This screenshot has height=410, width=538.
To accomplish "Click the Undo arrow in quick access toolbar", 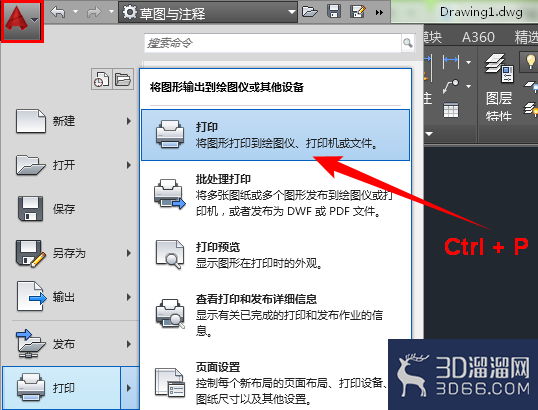I will coord(58,12).
